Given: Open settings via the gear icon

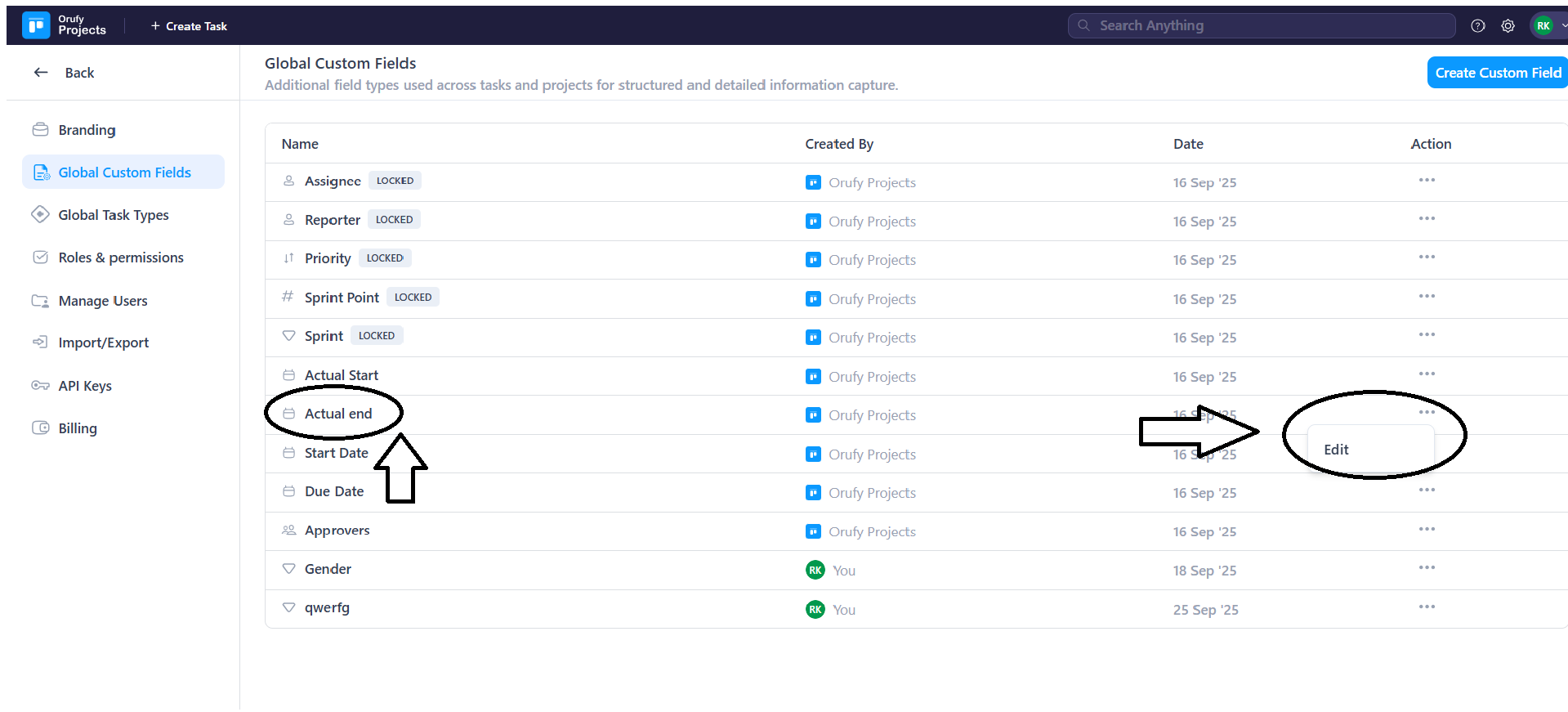Looking at the screenshot, I should (x=1508, y=26).
